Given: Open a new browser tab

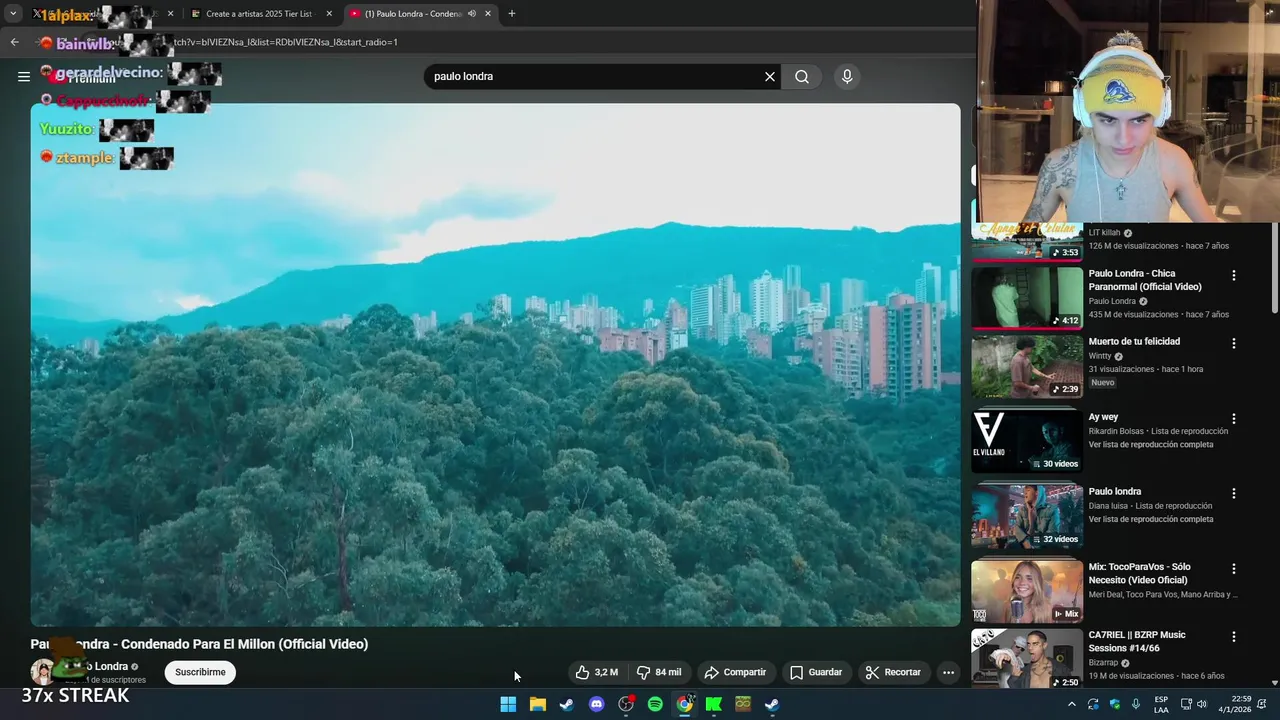Looking at the screenshot, I should click(x=512, y=14).
